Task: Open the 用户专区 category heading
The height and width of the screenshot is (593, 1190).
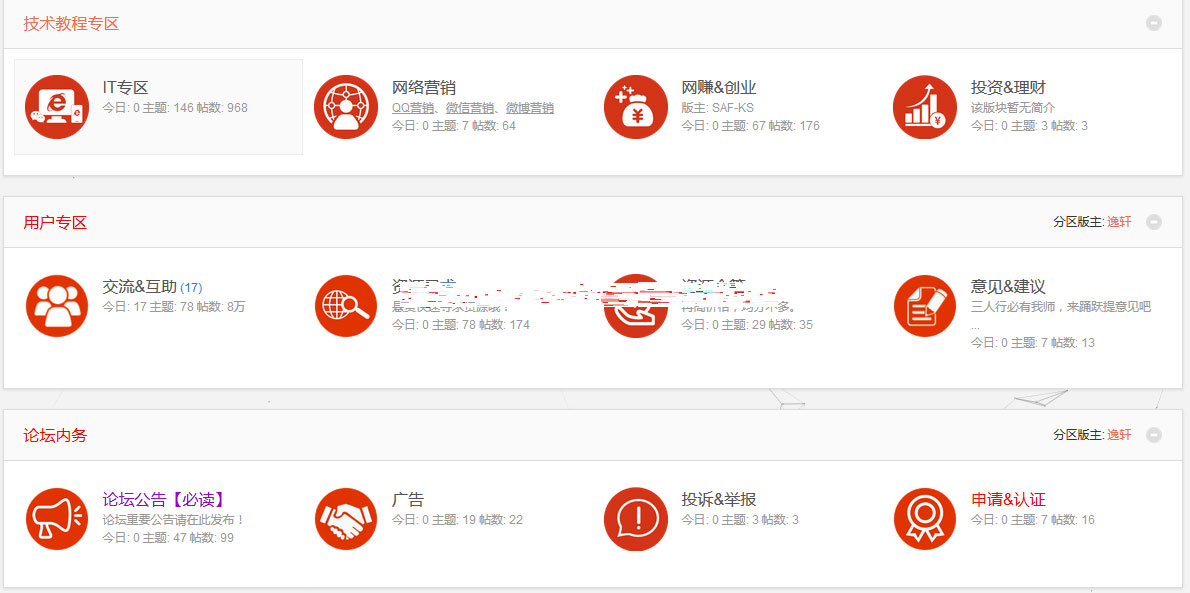Action: tap(56, 222)
